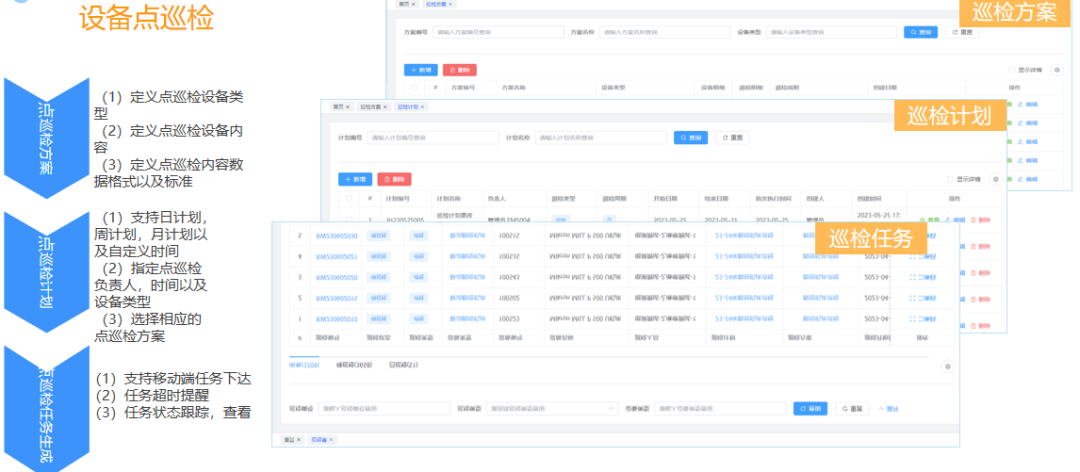Click green 查看 action for plan JH230525005

pos(930,220)
